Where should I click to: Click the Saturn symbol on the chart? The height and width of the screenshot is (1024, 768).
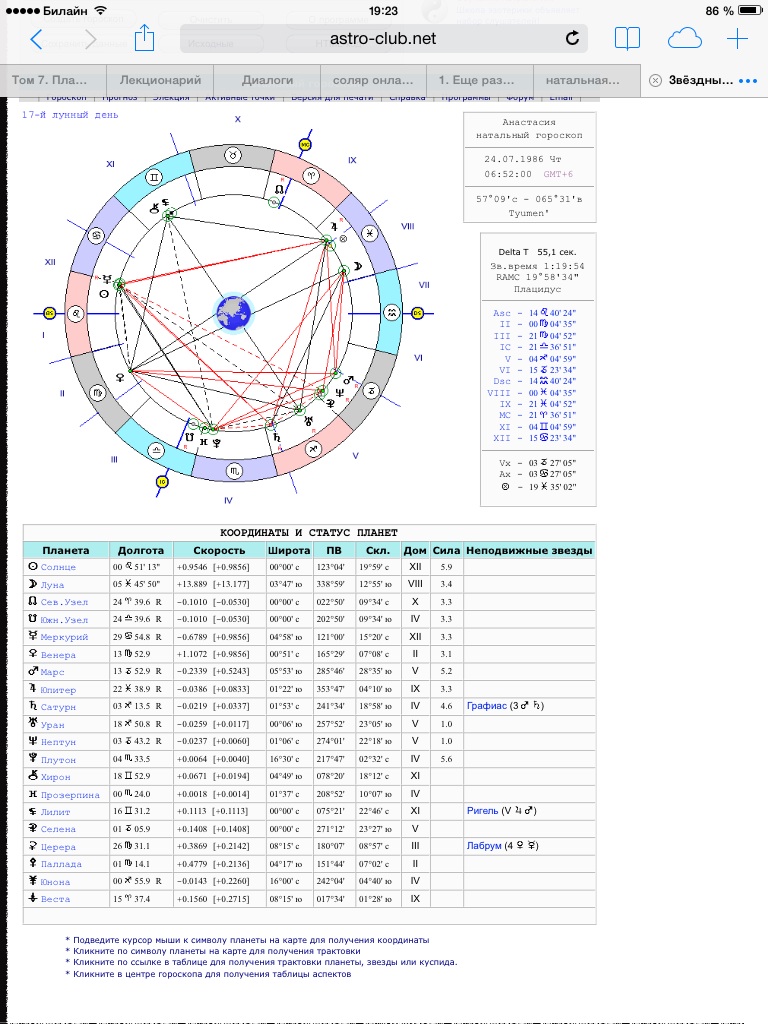(x=274, y=436)
